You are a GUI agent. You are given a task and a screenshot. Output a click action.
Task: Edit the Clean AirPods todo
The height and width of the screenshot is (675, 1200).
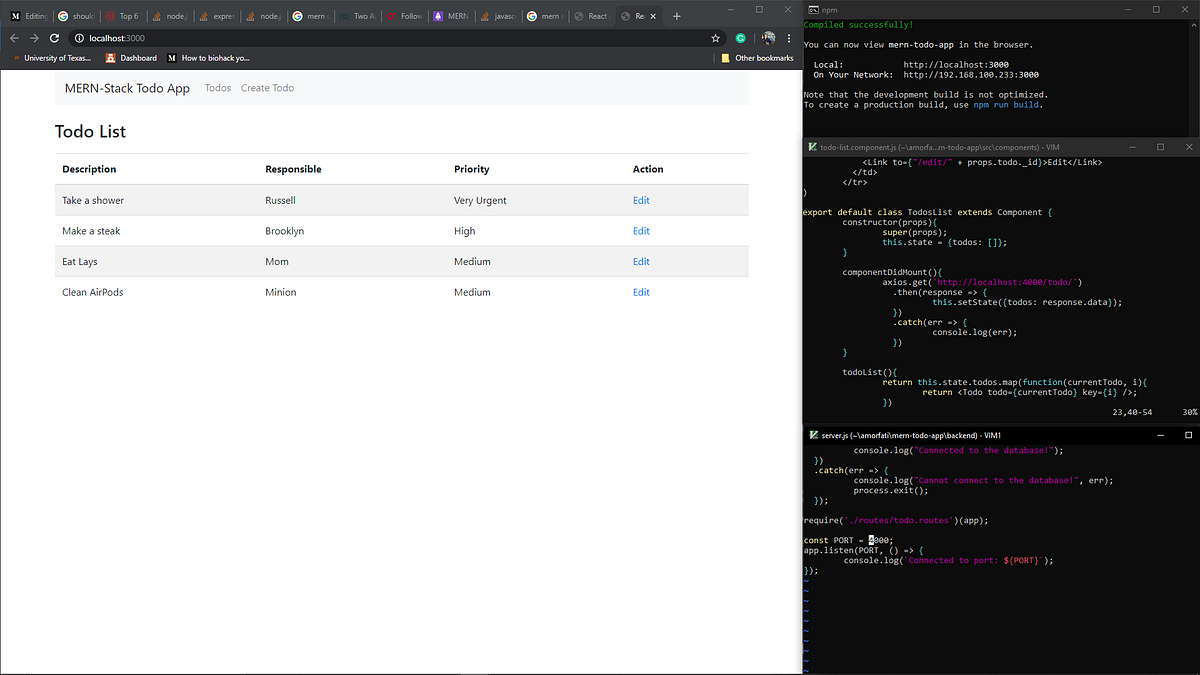coord(640,292)
